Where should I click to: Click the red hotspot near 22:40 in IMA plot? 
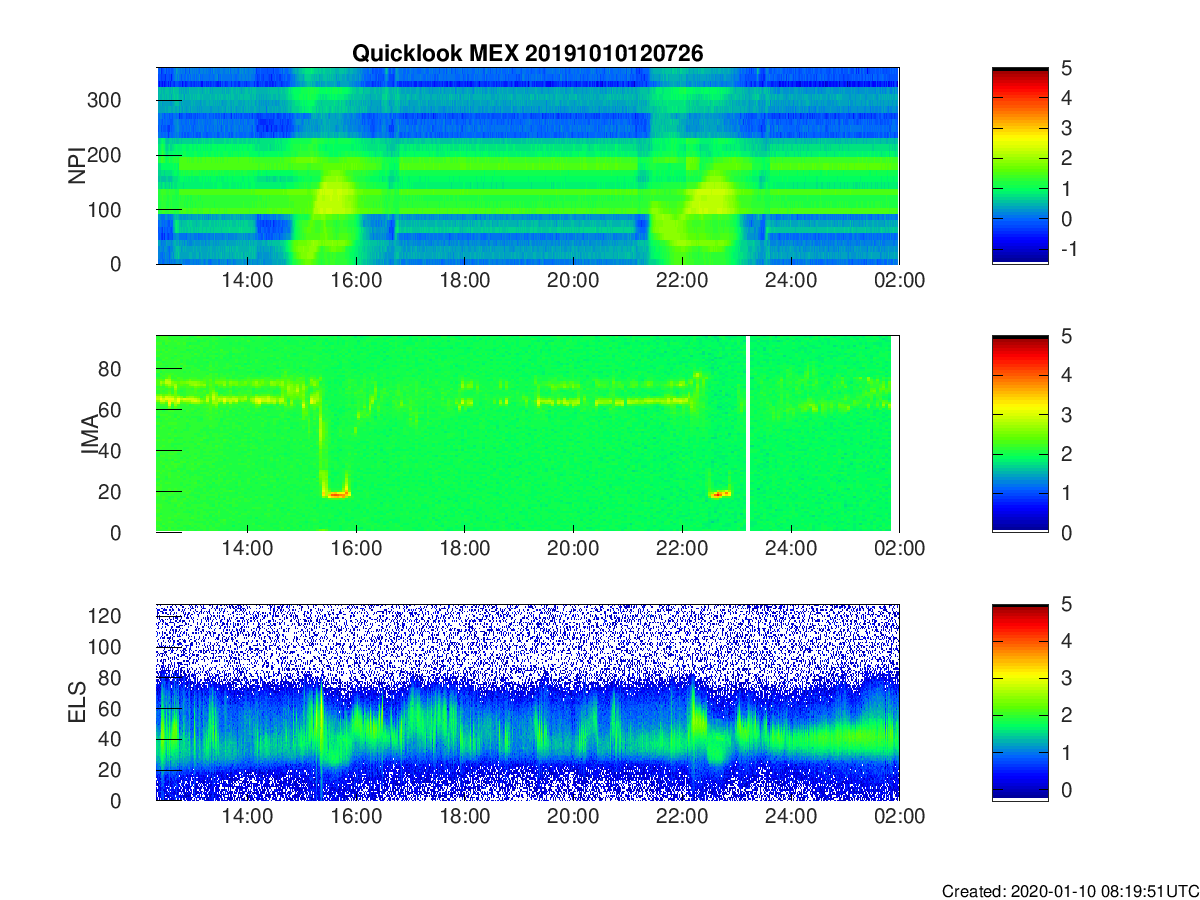pos(720,493)
